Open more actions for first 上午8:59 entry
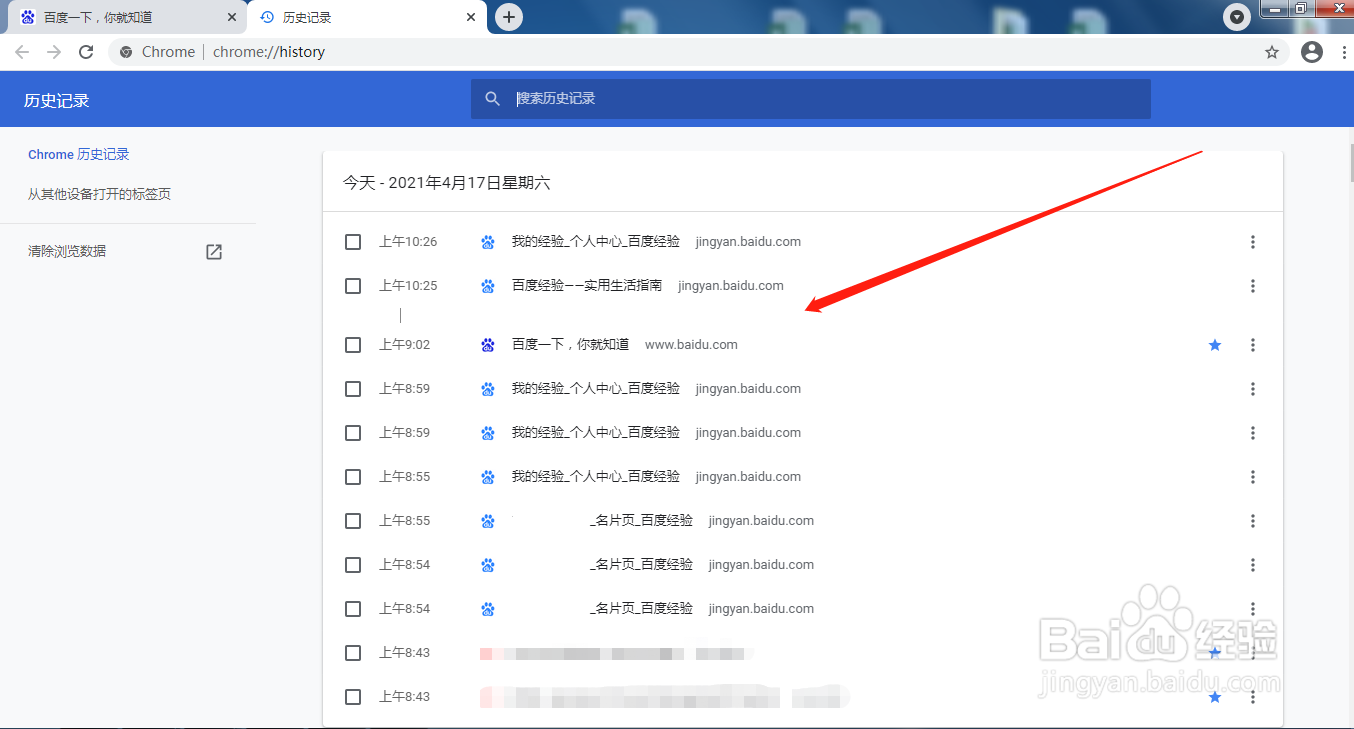This screenshot has width=1354, height=729. click(x=1253, y=389)
